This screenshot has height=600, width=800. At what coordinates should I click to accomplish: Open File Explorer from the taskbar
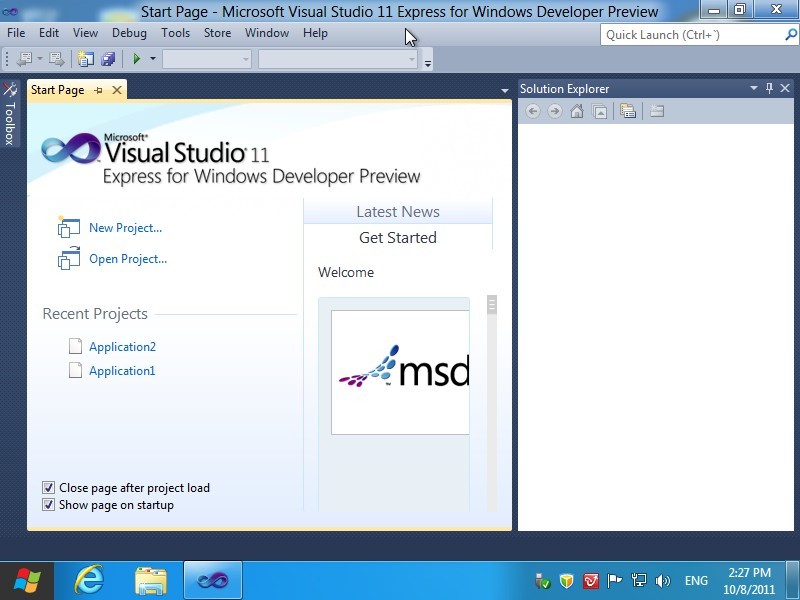(x=151, y=581)
